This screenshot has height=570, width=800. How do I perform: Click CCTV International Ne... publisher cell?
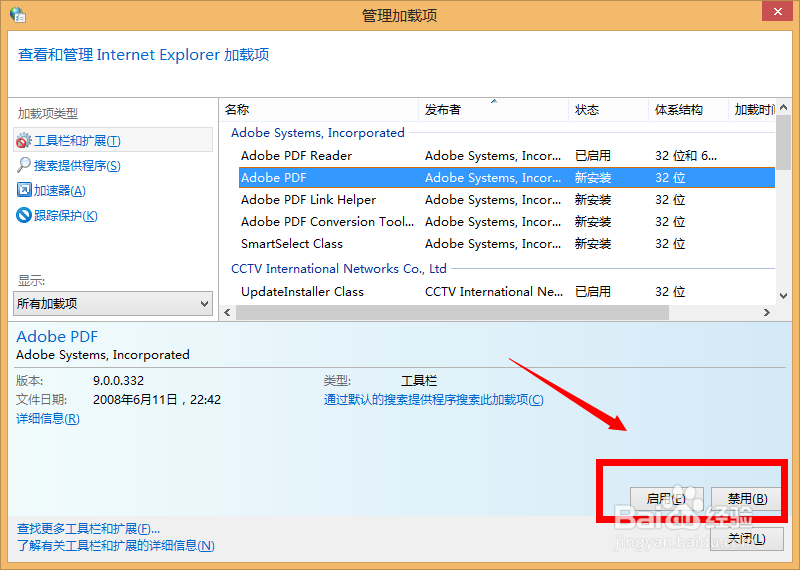tap(494, 291)
